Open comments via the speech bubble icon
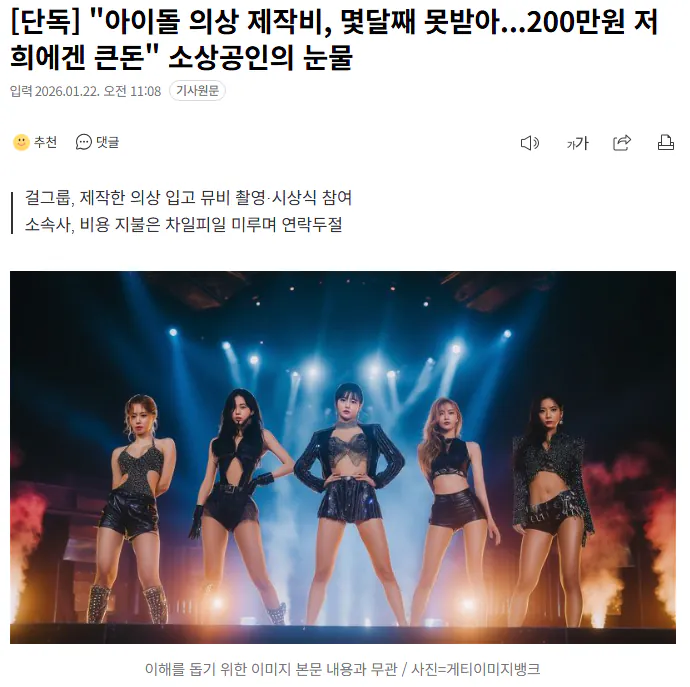The image size is (690, 687). click(x=84, y=142)
